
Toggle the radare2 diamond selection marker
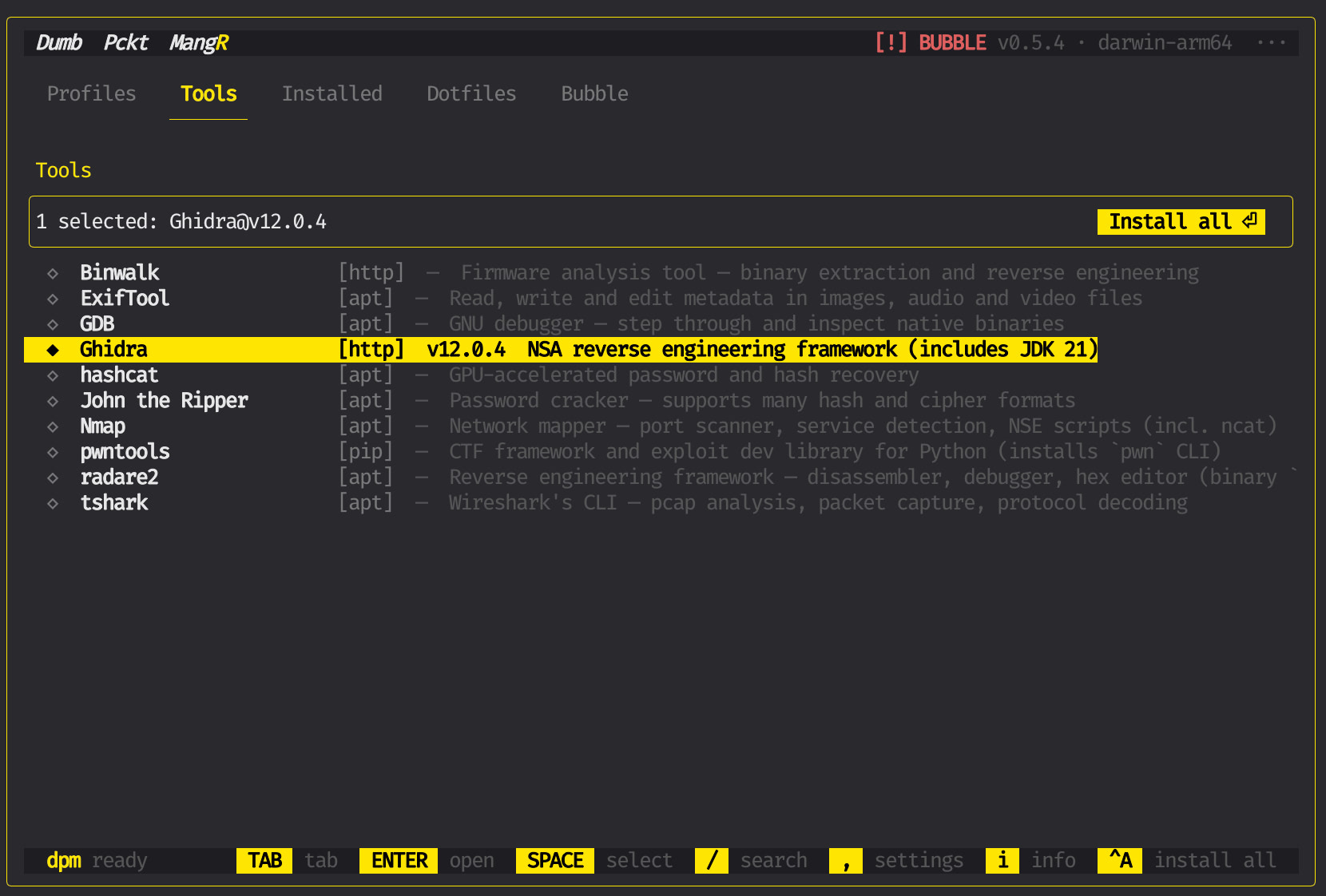(x=53, y=478)
